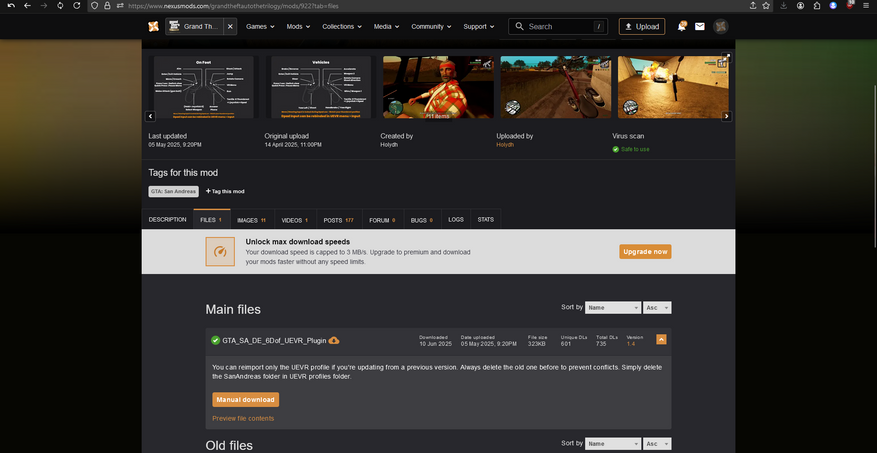Expand the gallery to fullscreen icon
877x453 pixels.
pos(727,57)
